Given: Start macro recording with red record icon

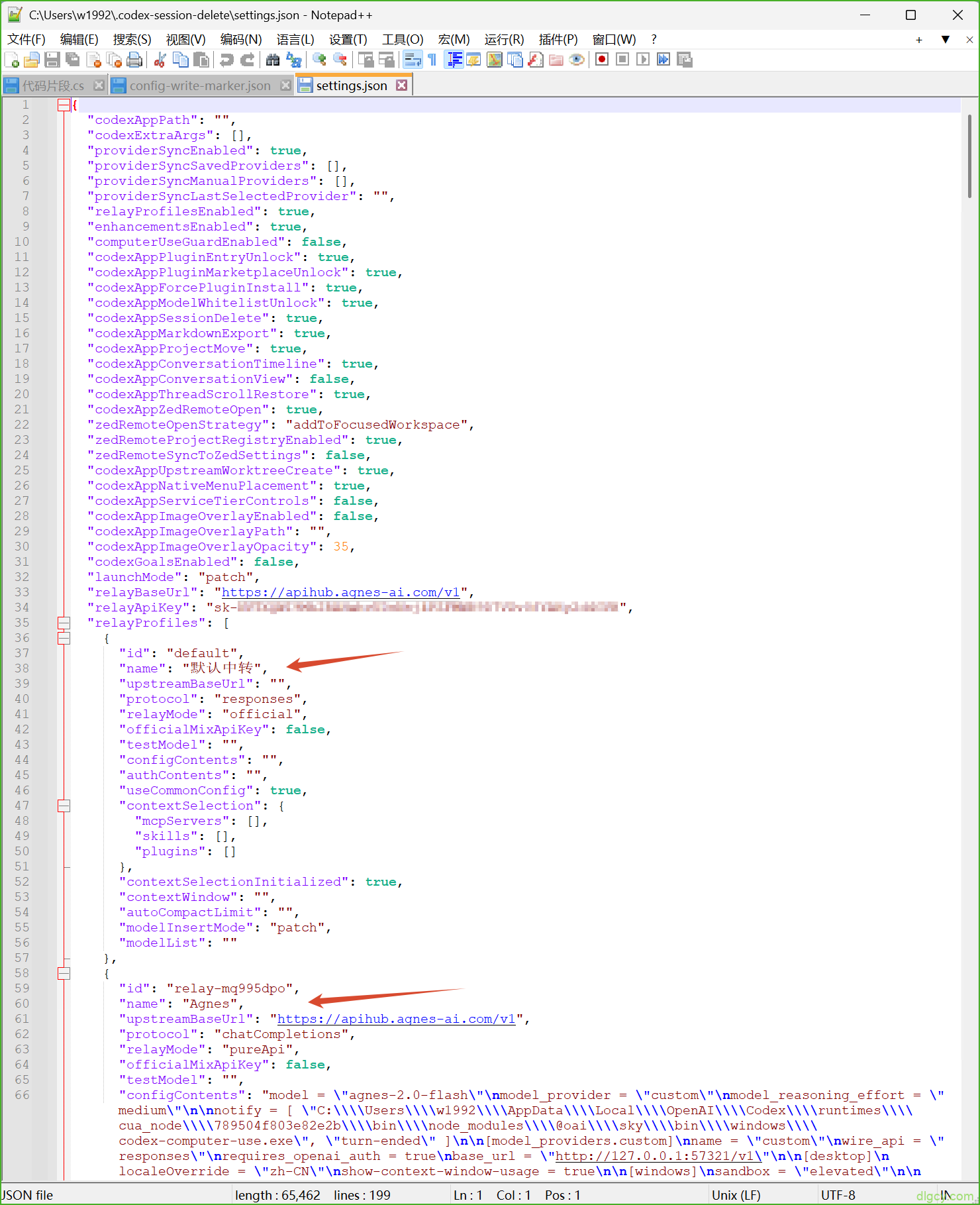Looking at the screenshot, I should [602, 60].
